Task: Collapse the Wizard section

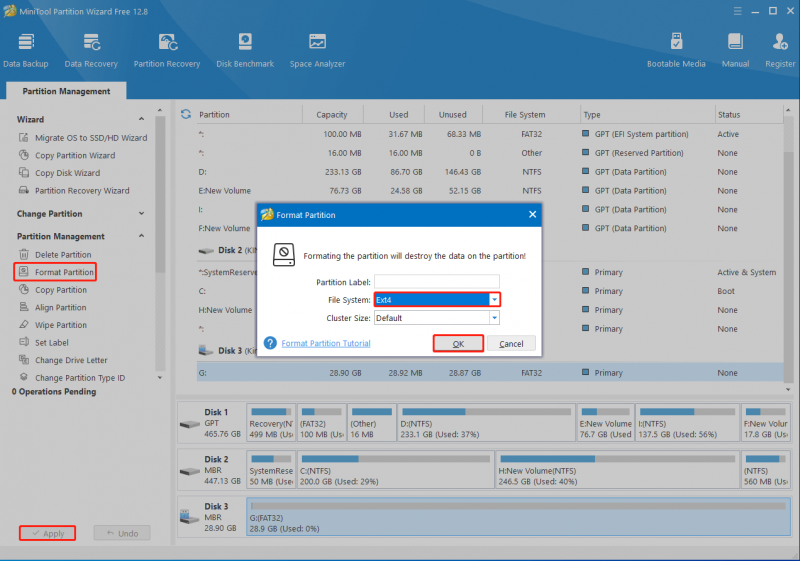Action: [x=141, y=119]
